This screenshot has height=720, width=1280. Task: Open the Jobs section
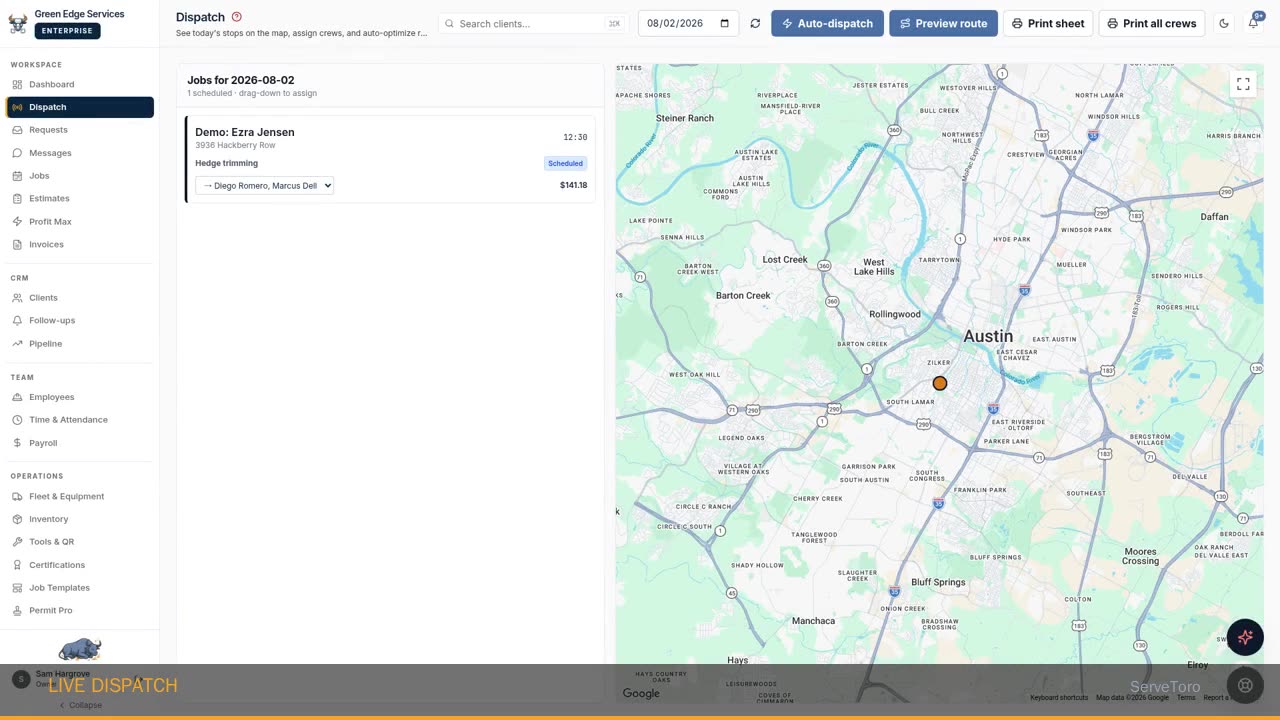(x=80, y=176)
